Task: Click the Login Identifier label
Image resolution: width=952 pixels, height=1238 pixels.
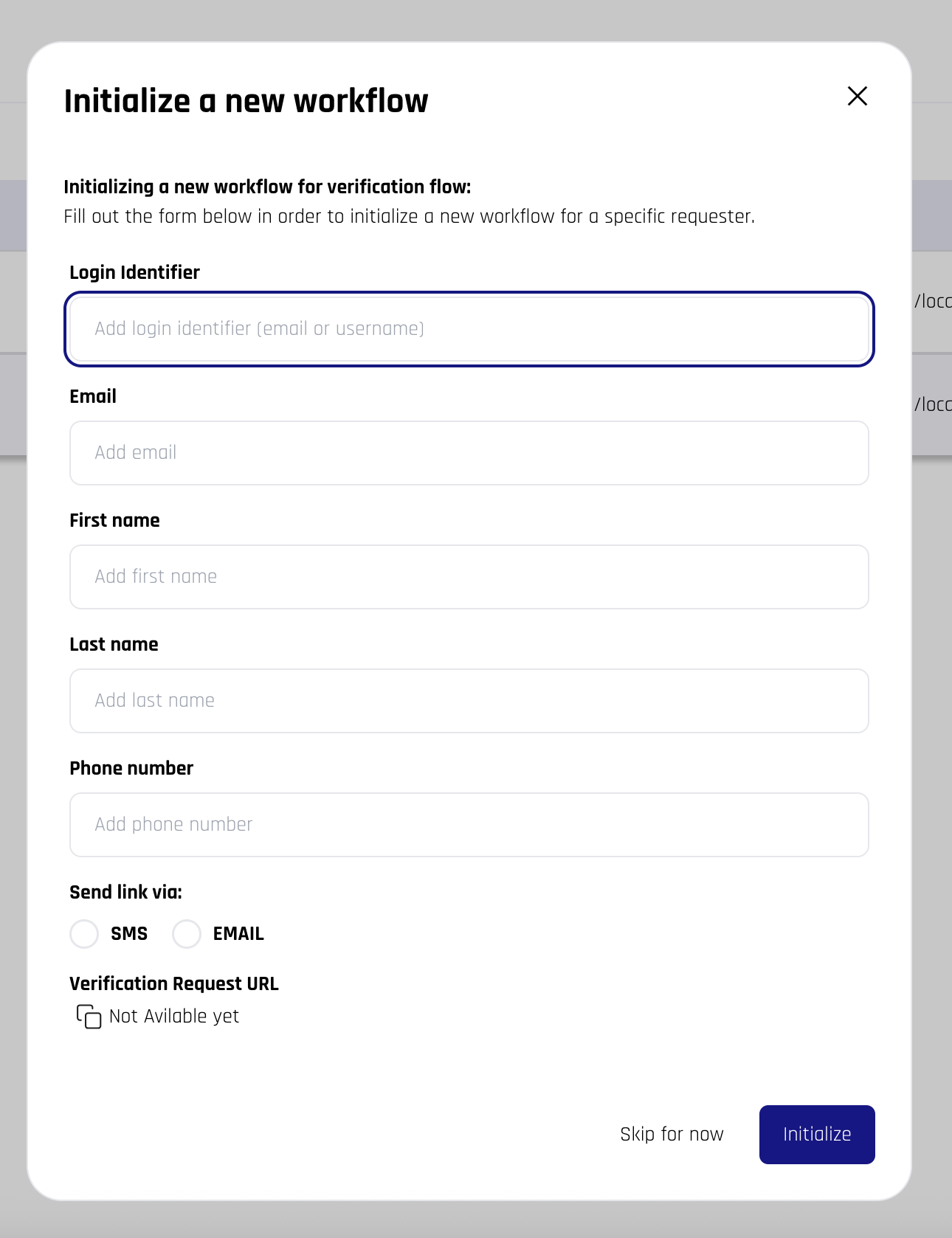Action: tap(134, 272)
